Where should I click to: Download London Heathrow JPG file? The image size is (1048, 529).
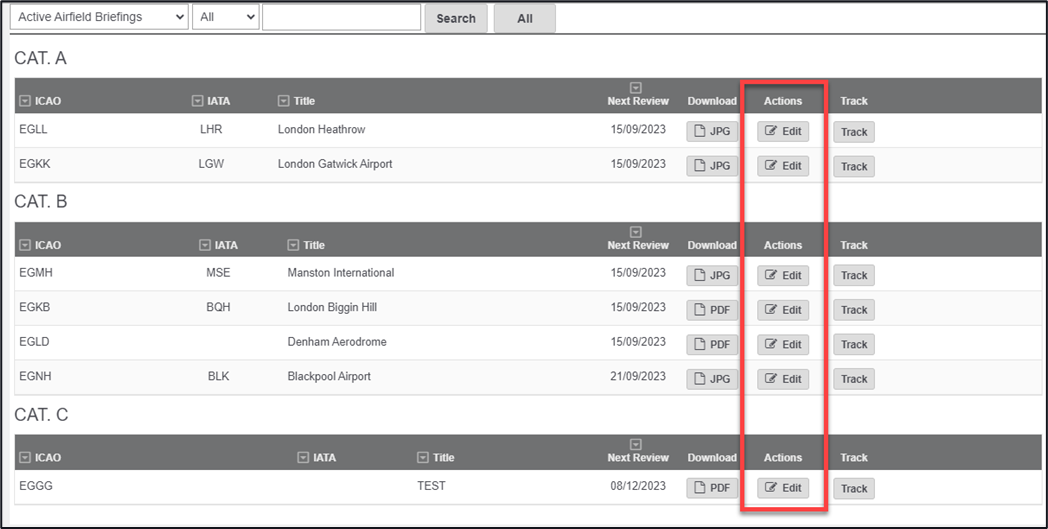(712, 132)
